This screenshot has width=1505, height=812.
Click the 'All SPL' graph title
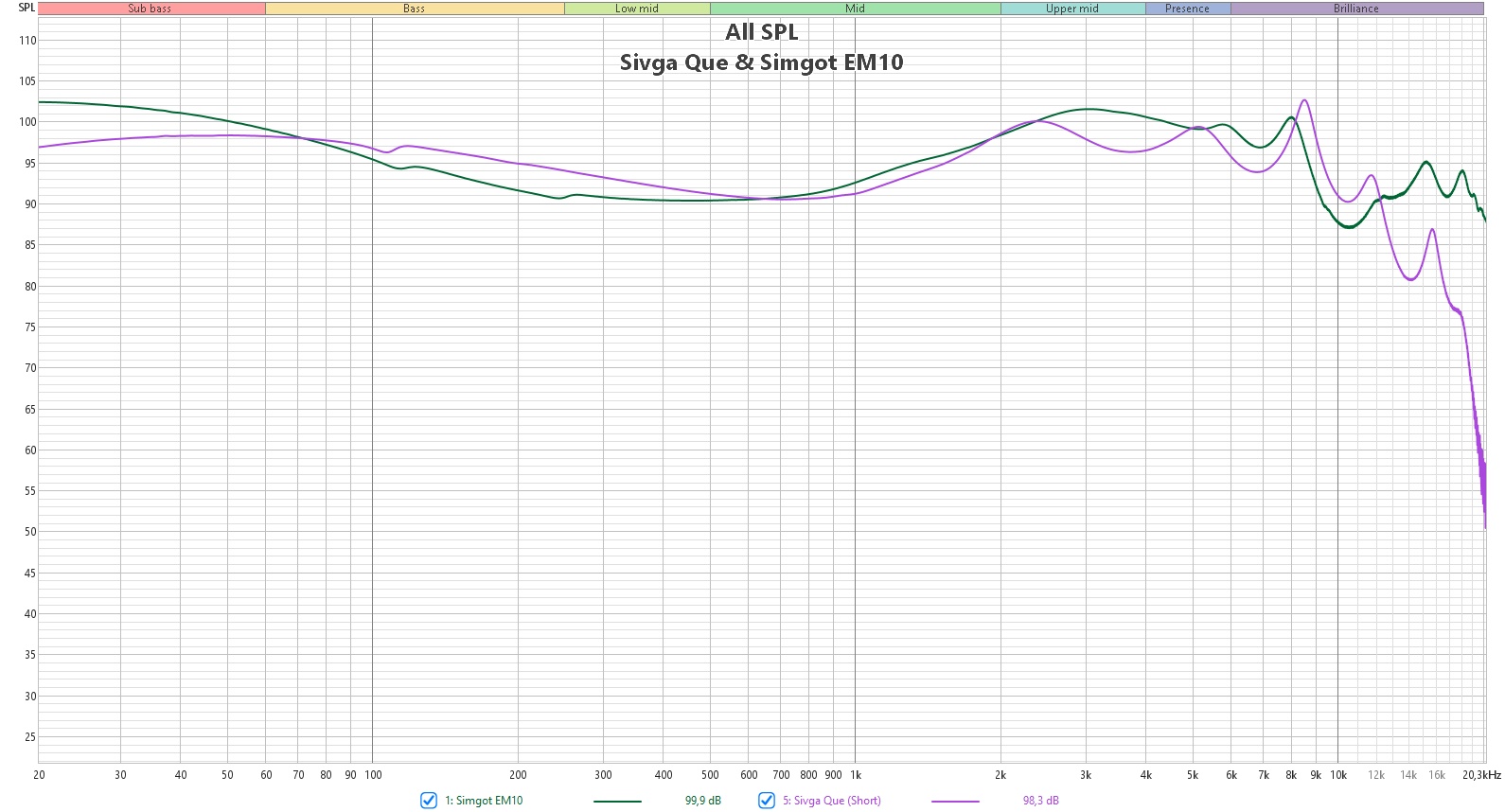[762, 32]
